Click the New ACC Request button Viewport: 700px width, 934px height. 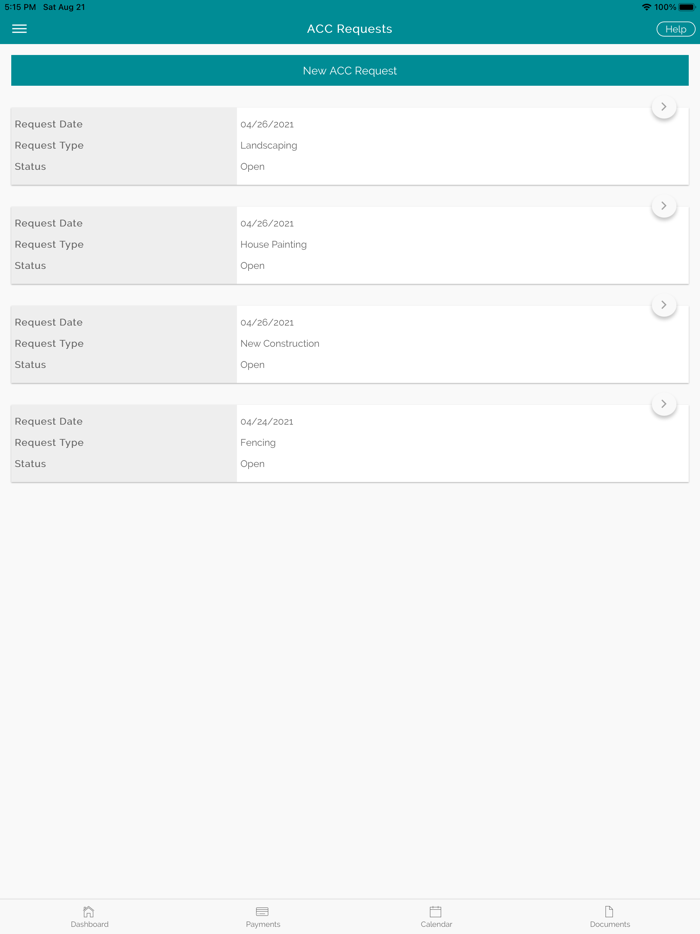coord(349,70)
